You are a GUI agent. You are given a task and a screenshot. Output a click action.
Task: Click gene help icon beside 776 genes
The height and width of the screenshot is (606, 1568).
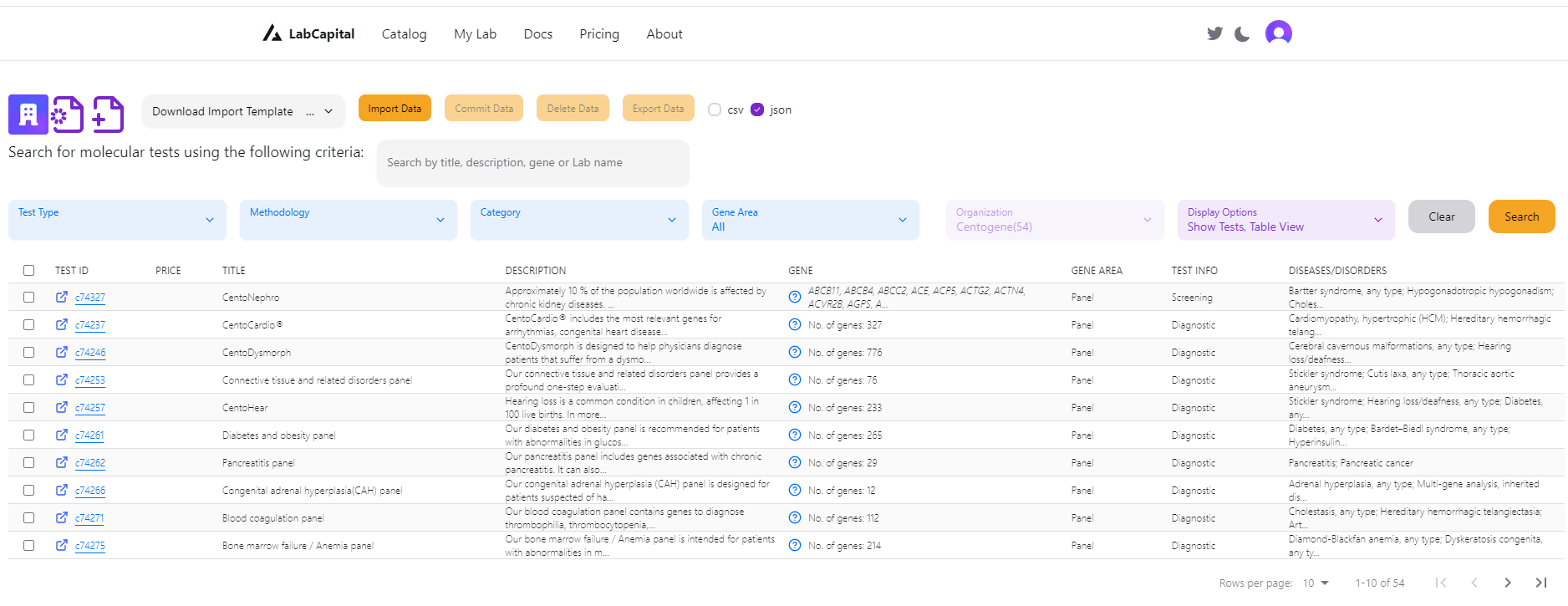(795, 352)
